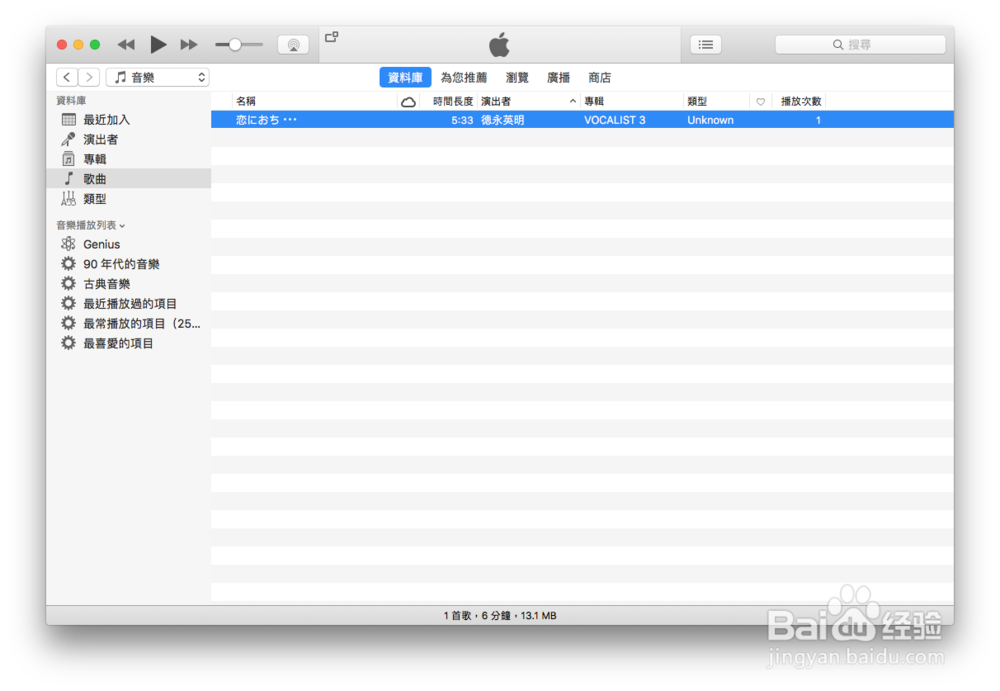Close the iTunes window red button
Viewport: 1000px width, 691px height.
click(x=62, y=45)
